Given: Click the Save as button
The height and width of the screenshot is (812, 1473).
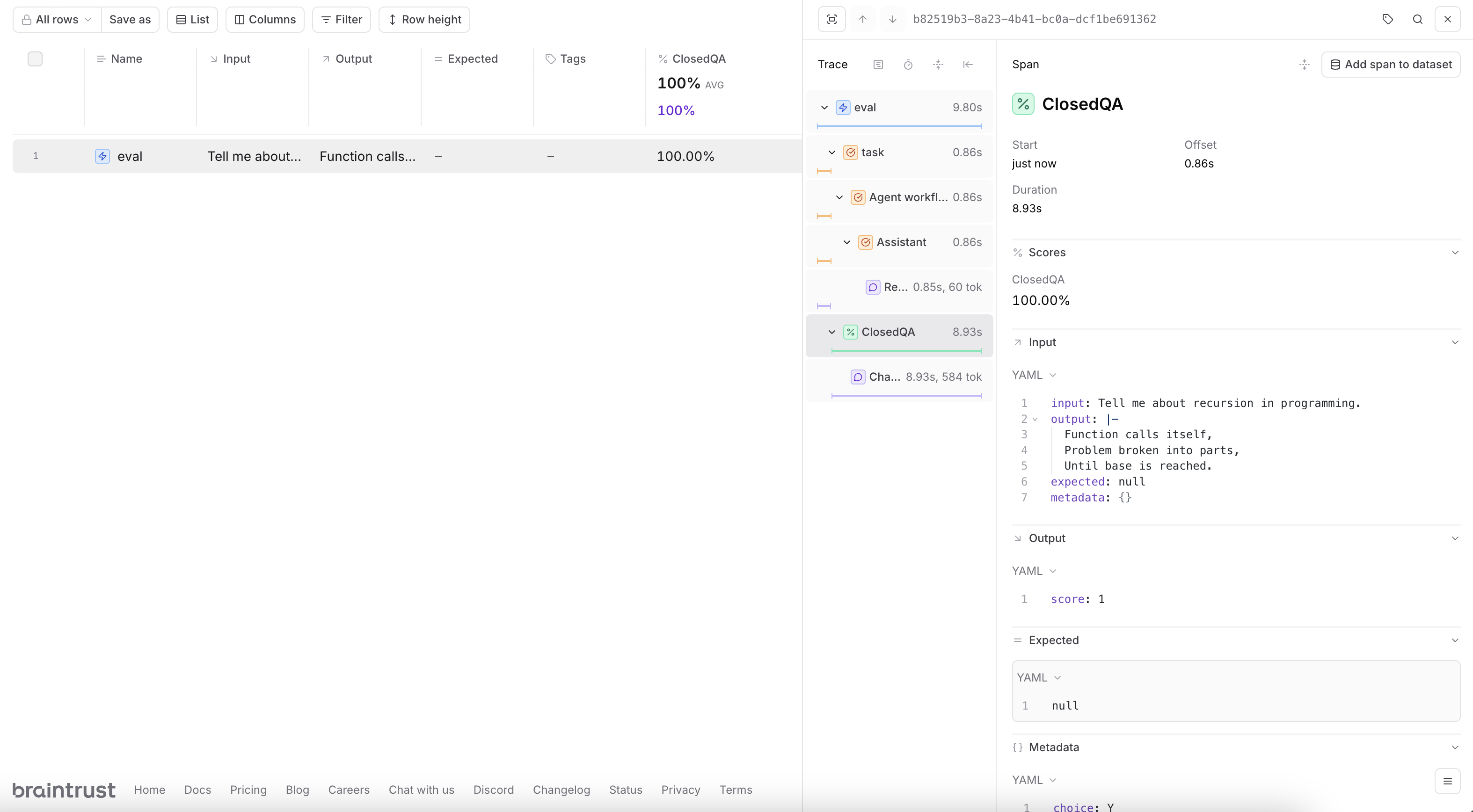Looking at the screenshot, I should click(x=130, y=19).
